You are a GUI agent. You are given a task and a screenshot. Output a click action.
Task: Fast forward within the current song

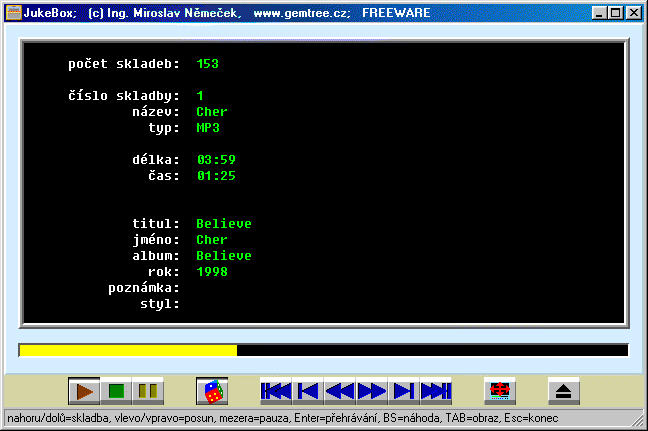tap(372, 391)
